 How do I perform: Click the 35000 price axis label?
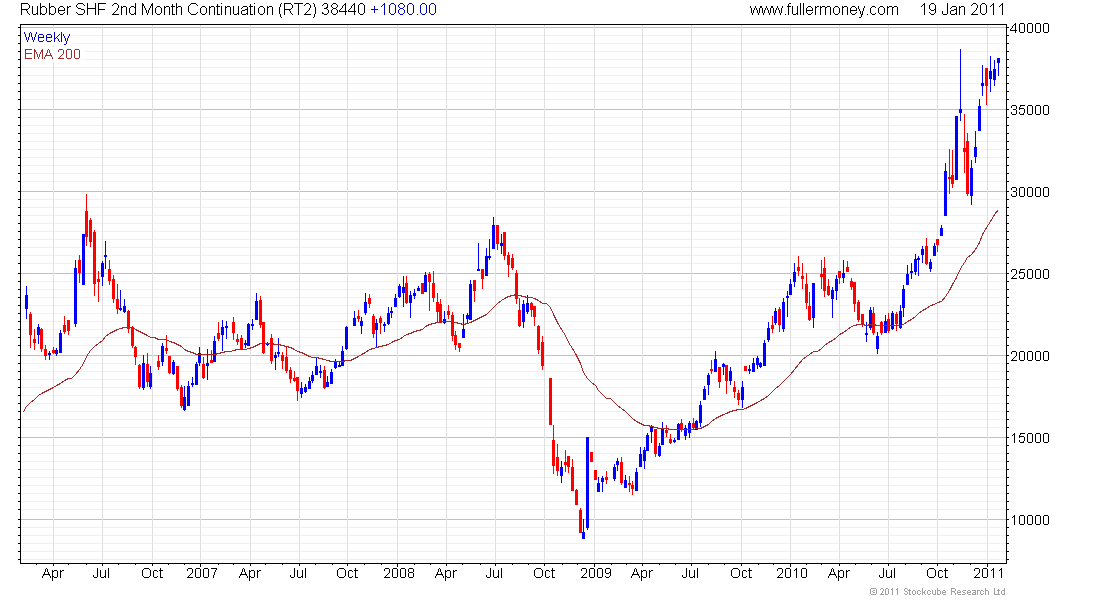(x=1031, y=110)
